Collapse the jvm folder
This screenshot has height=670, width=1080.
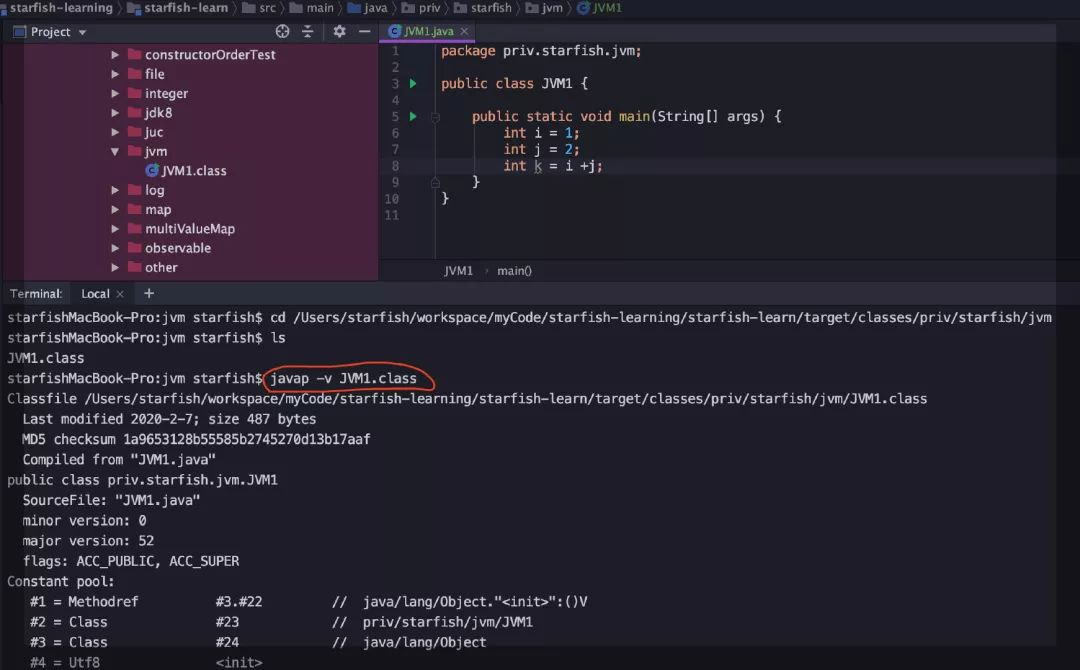tap(115, 151)
